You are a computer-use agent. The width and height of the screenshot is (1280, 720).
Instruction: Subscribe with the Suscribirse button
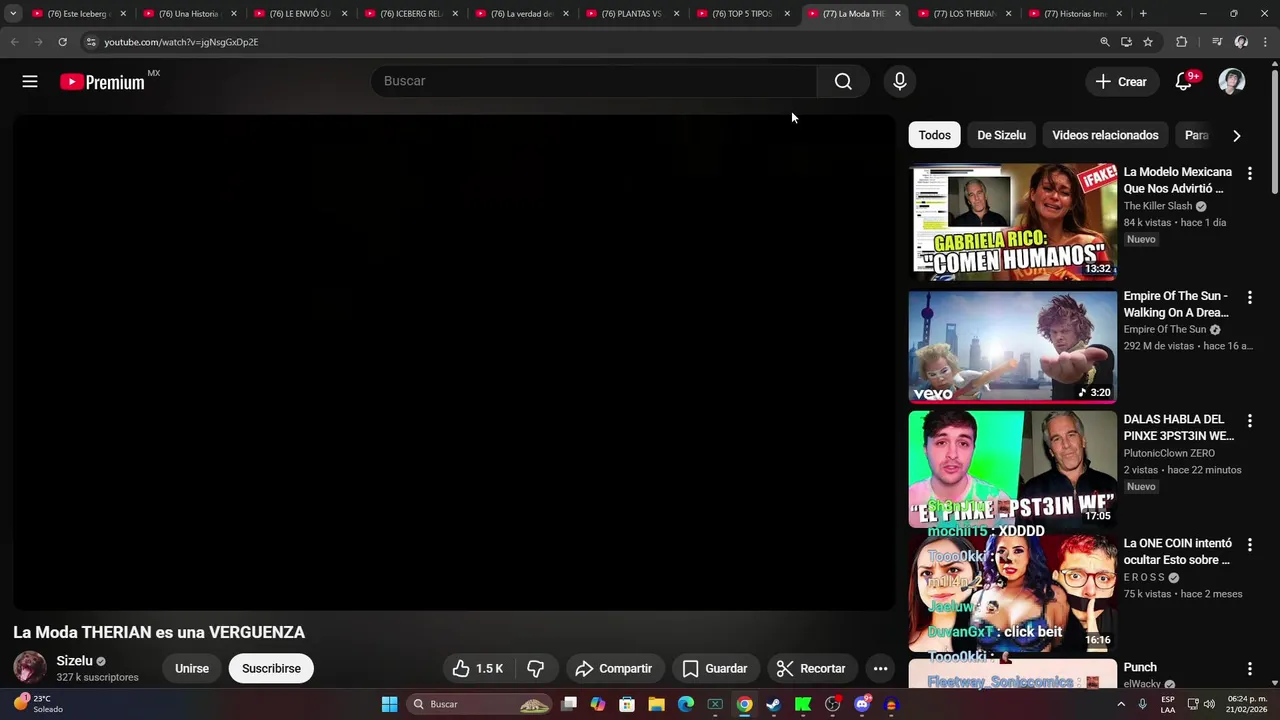271,669
